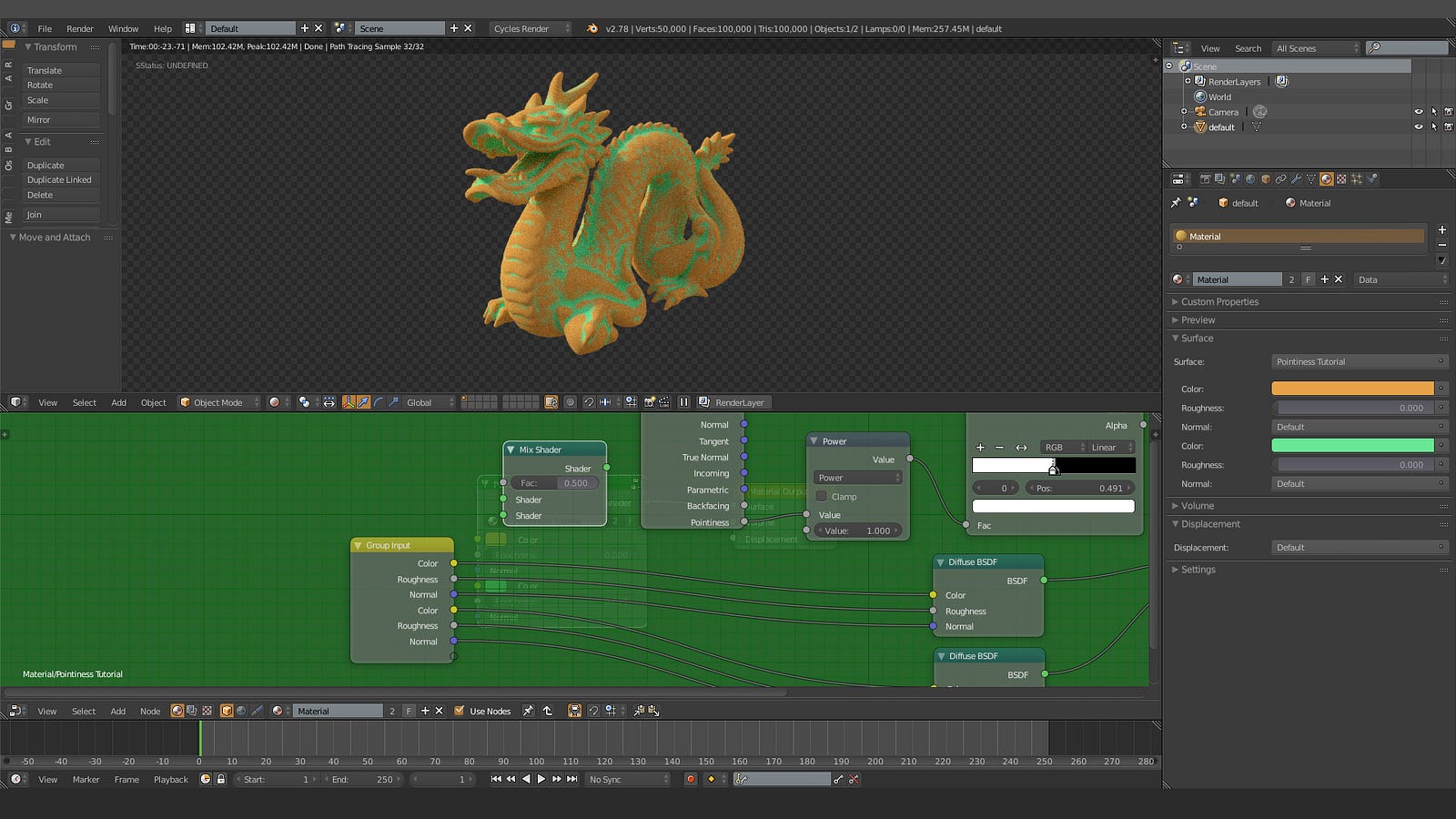
Task: Click the Join button in tool shelf
Action: point(60,215)
